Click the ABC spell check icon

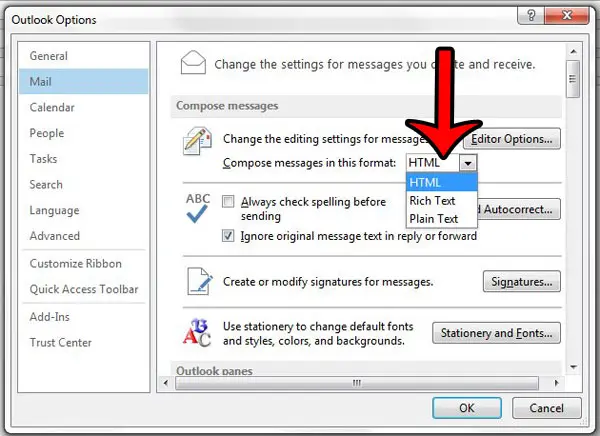(x=198, y=207)
